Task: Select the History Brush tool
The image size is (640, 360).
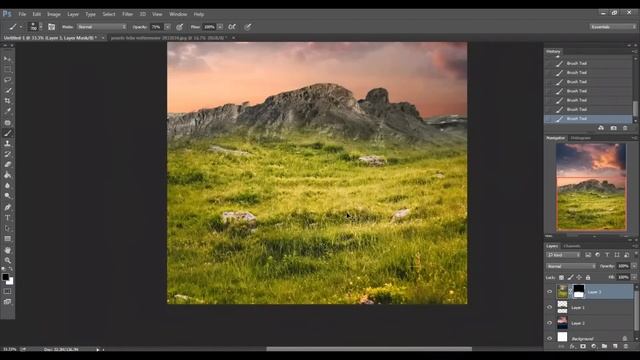Action: tap(7, 154)
